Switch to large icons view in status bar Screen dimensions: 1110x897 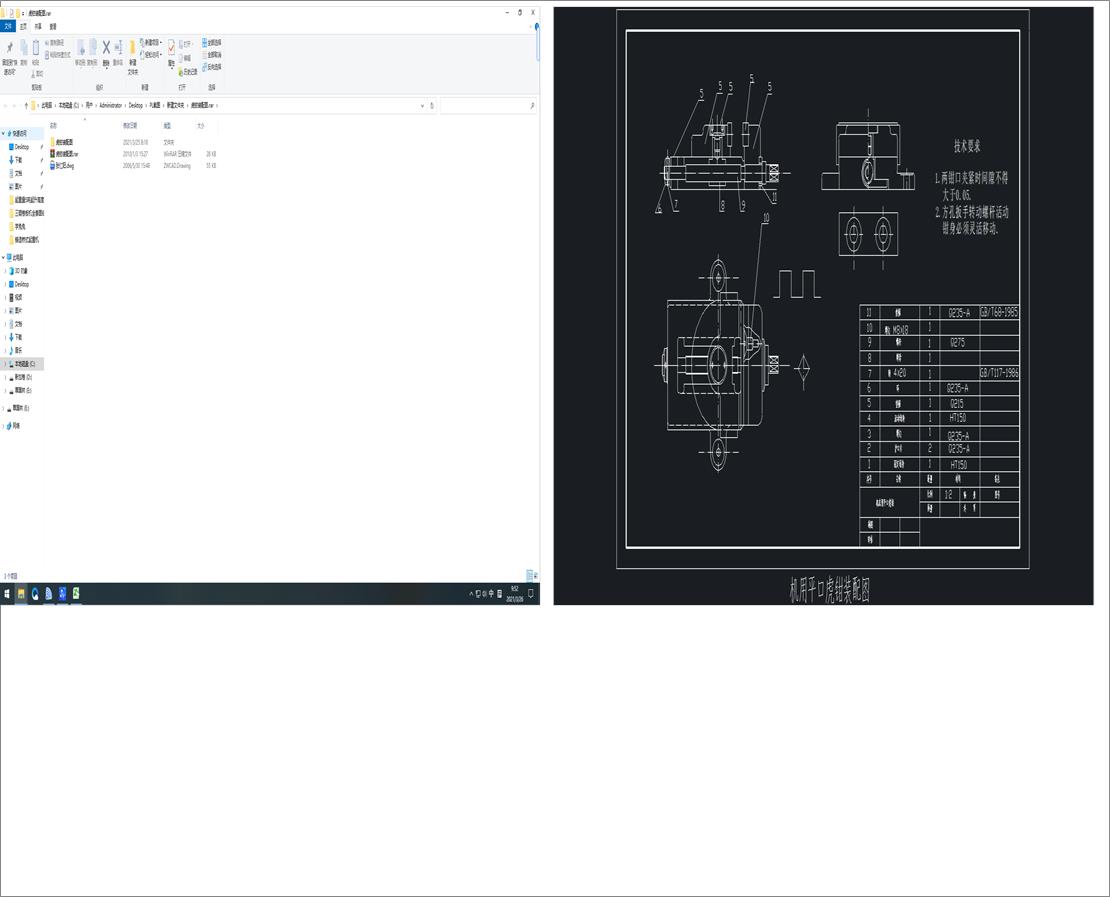(x=536, y=576)
